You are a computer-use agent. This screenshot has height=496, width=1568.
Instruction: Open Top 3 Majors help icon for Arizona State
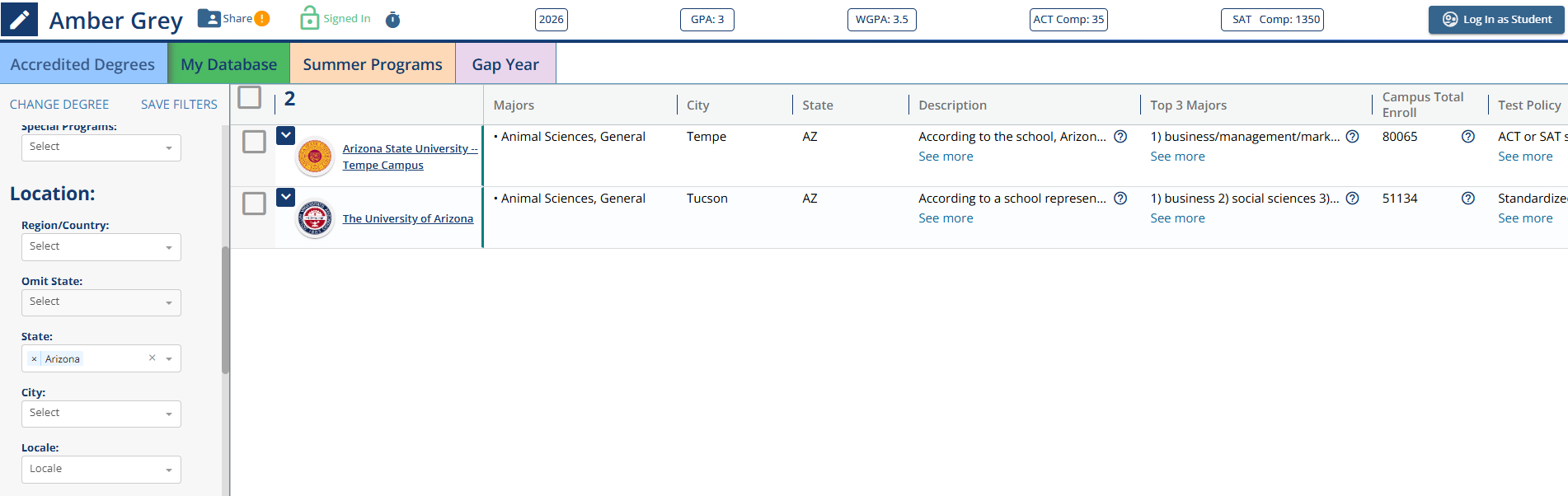coord(1352,137)
